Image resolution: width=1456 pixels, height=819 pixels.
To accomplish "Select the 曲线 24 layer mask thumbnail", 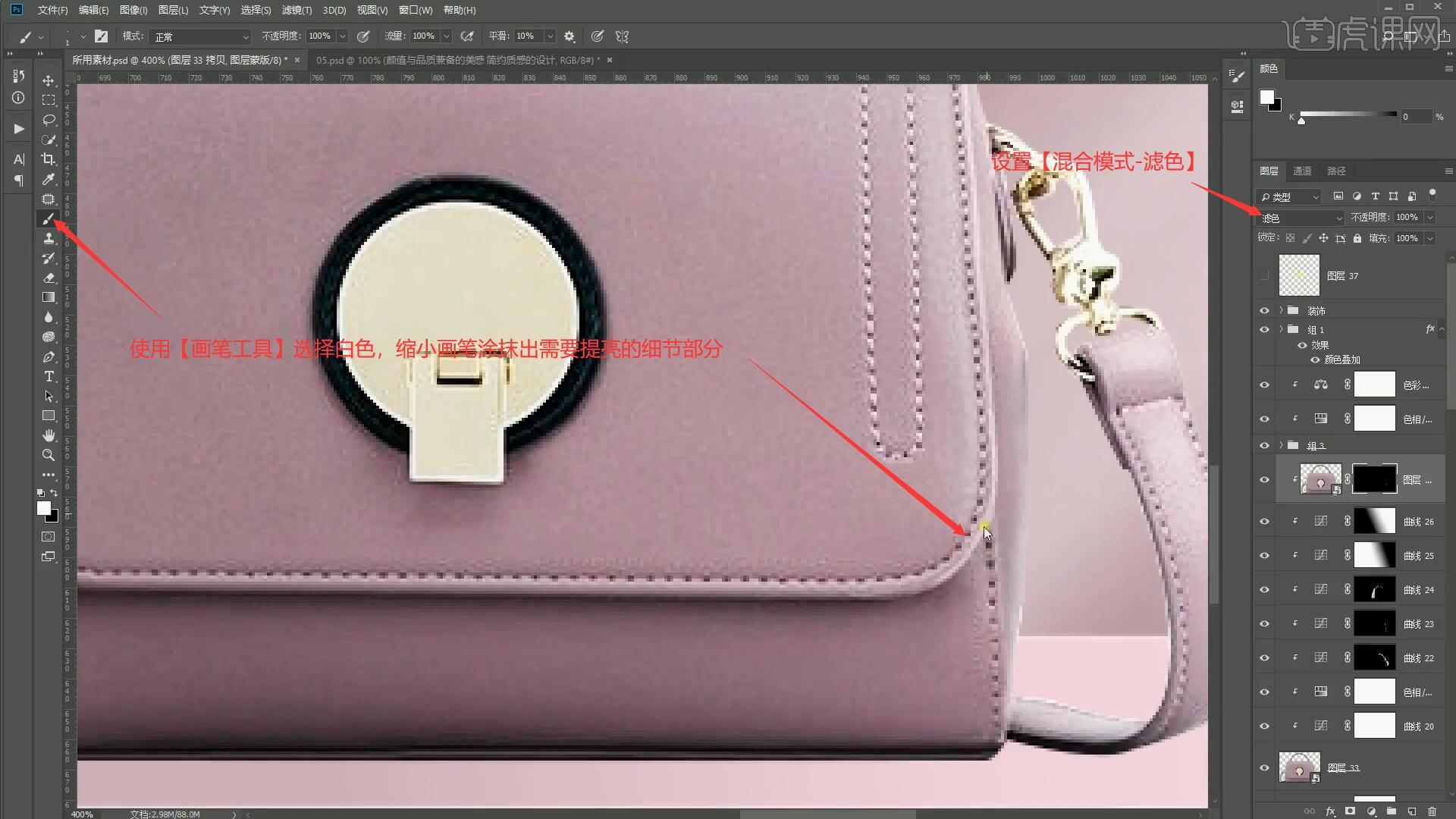I will [1374, 589].
